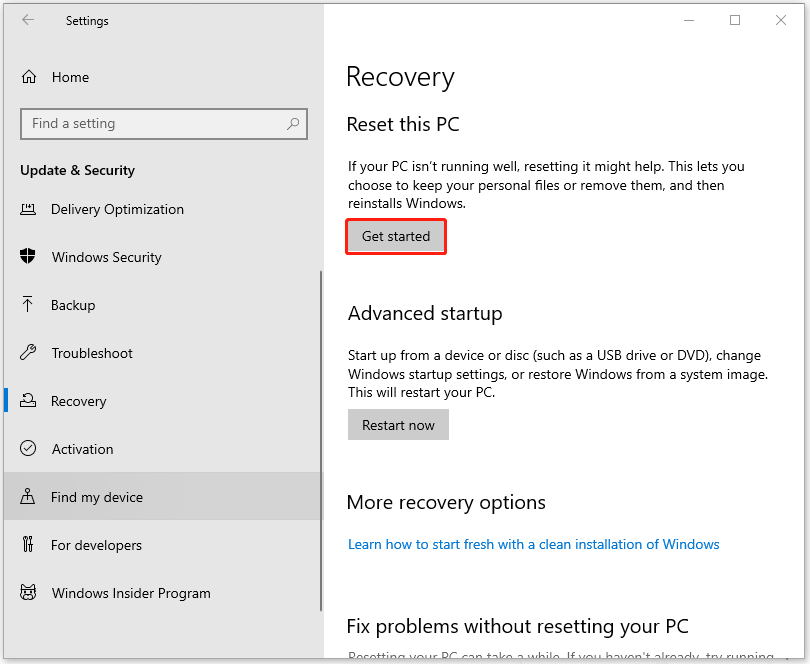Select the Troubleshoot wrench icon
Screen dimensions: 810x664
[x=29, y=353]
